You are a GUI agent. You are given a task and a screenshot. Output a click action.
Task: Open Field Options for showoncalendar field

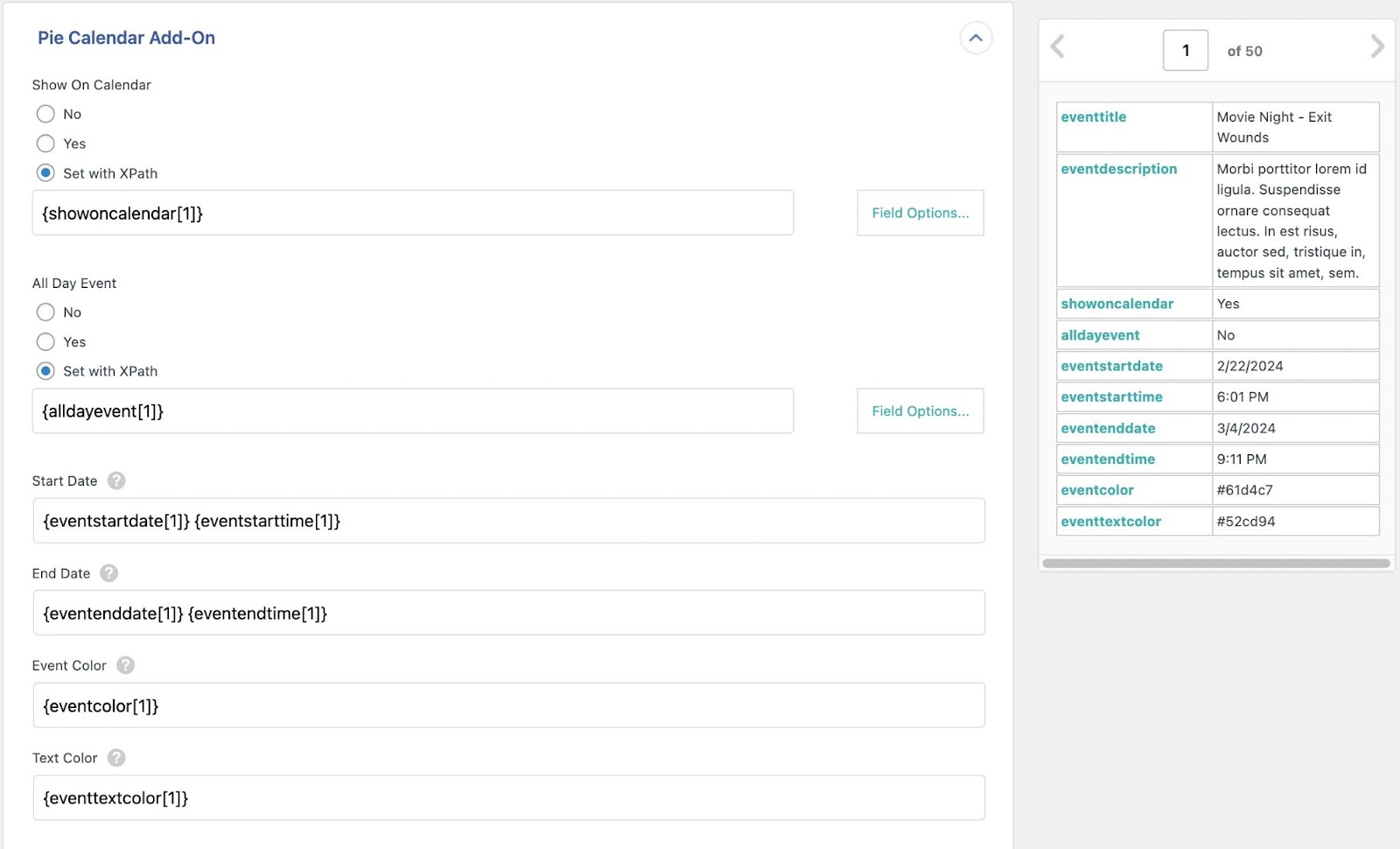click(920, 213)
